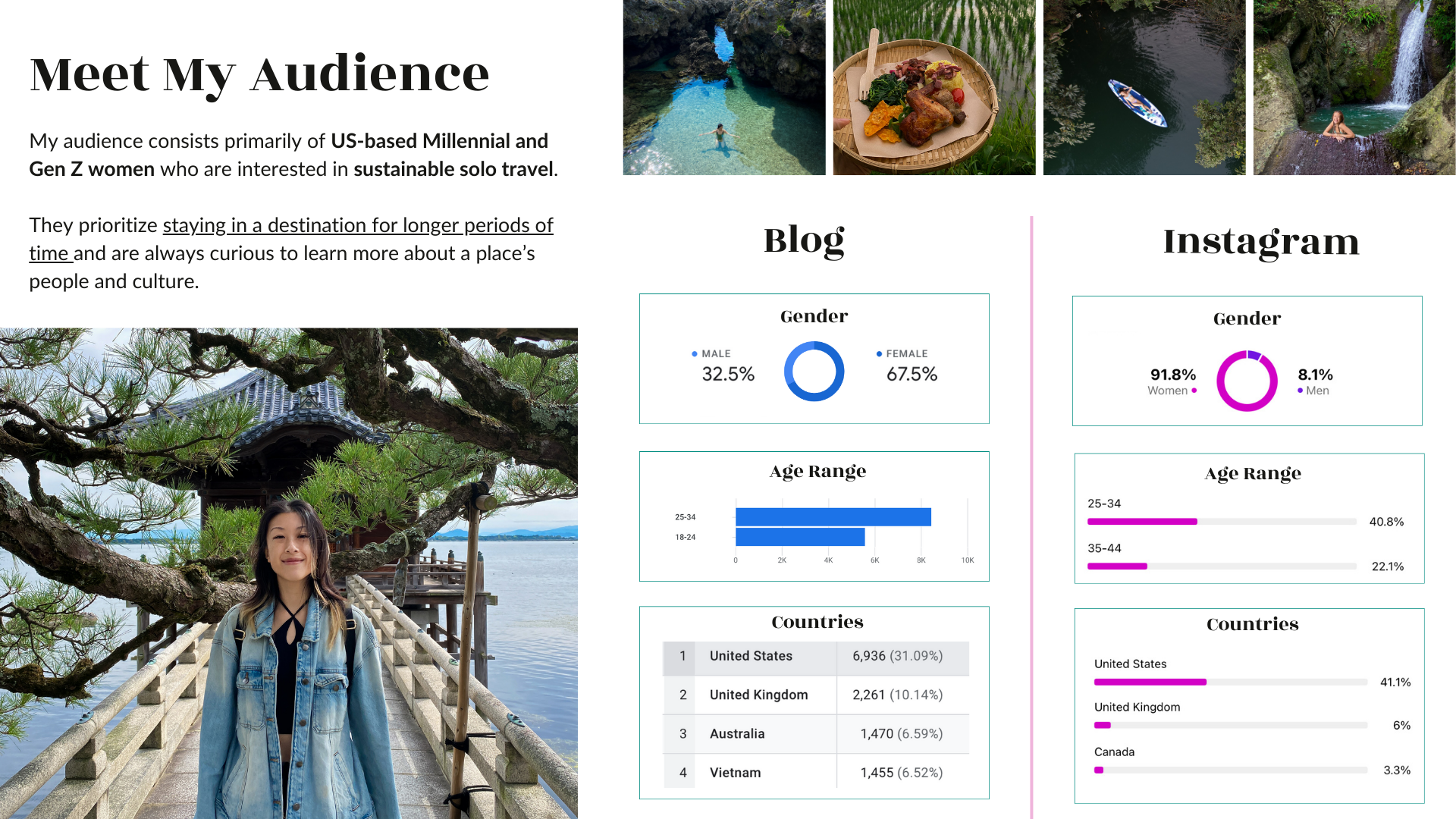Select the United States row in Blog countries
Image resolution: width=1456 pixels, height=819 pixels.
[x=816, y=657]
